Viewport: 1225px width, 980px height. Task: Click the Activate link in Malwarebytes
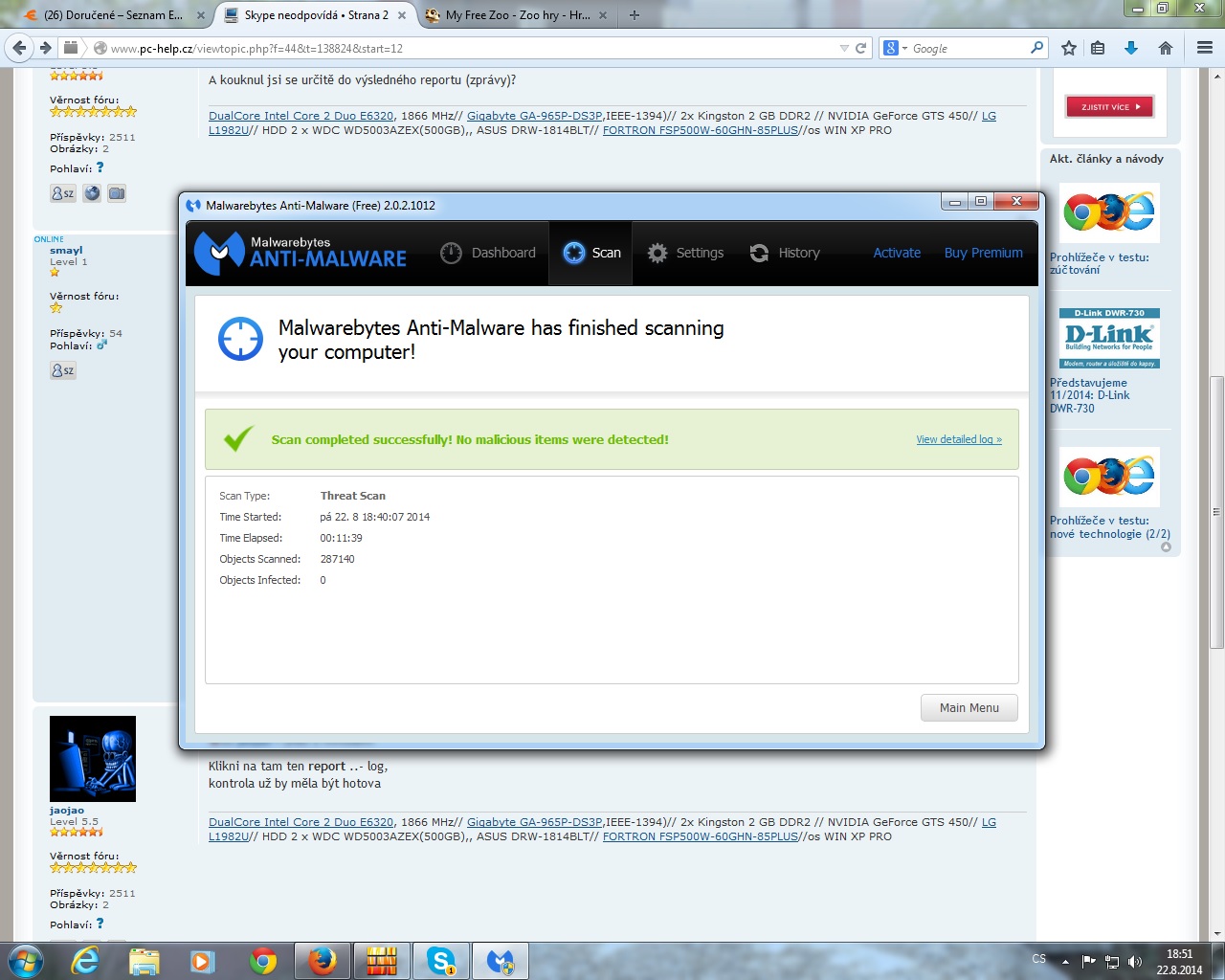(x=897, y=253)
